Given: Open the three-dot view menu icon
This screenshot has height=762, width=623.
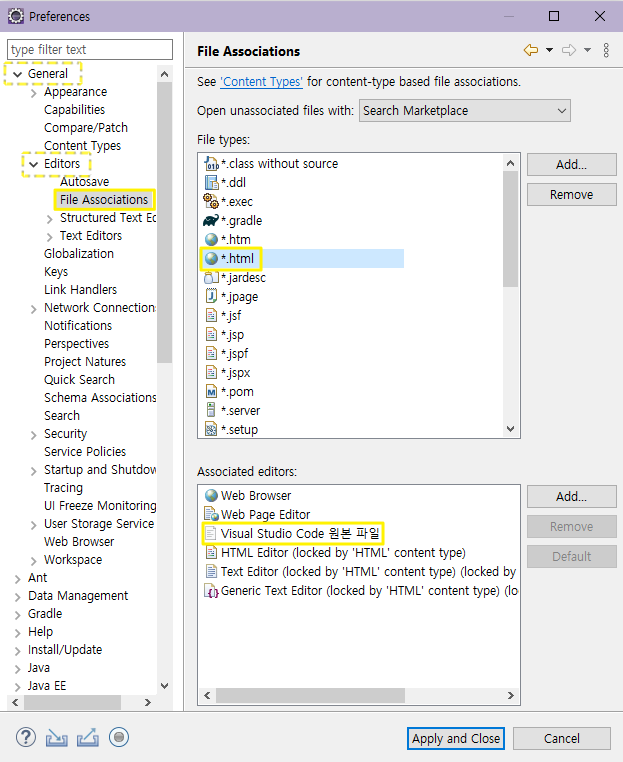Looking at the screenshot, I should pos(606,50).
